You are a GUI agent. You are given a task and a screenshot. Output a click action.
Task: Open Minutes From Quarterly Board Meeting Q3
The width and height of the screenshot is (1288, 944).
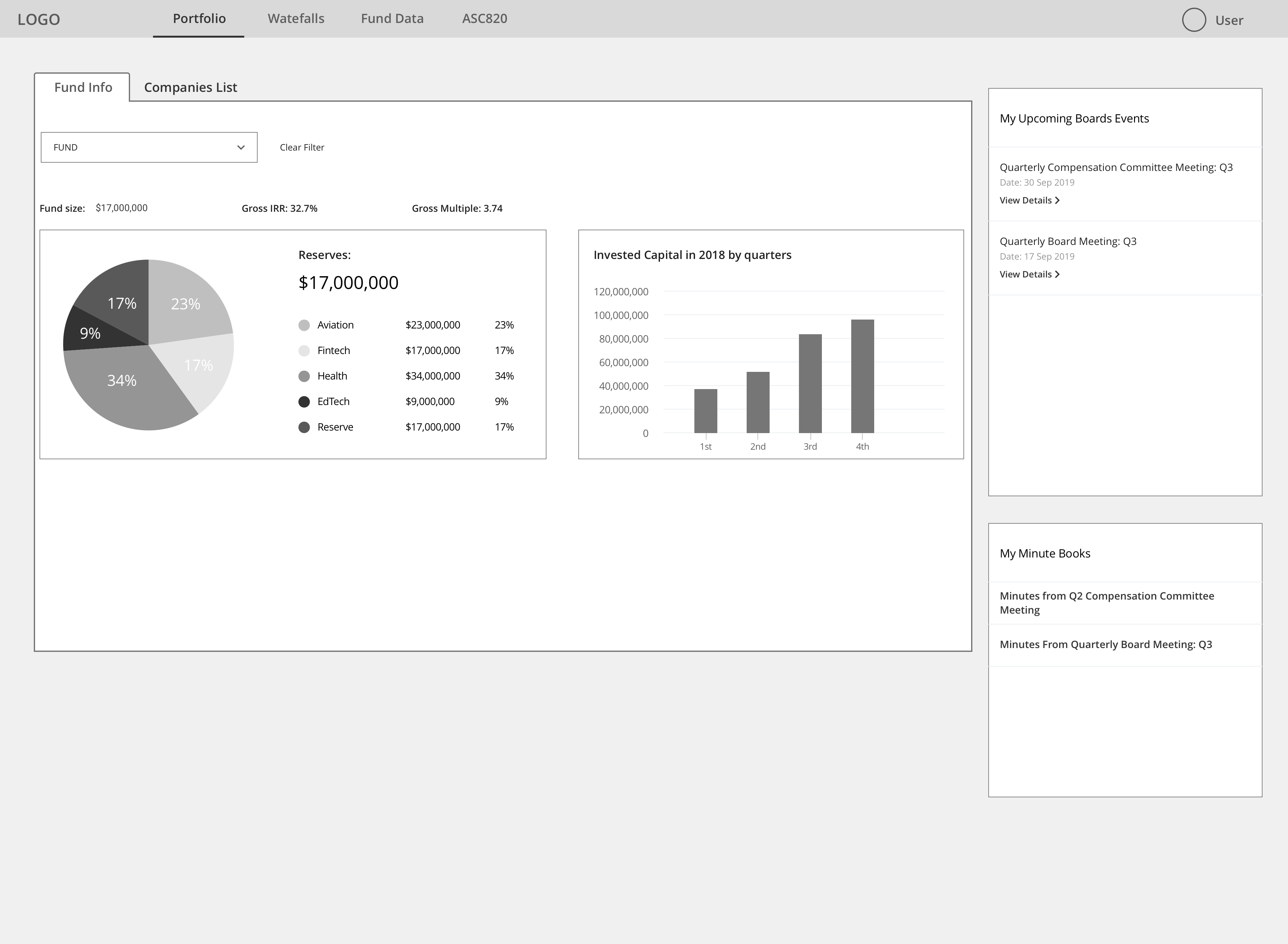[1105, 645]
